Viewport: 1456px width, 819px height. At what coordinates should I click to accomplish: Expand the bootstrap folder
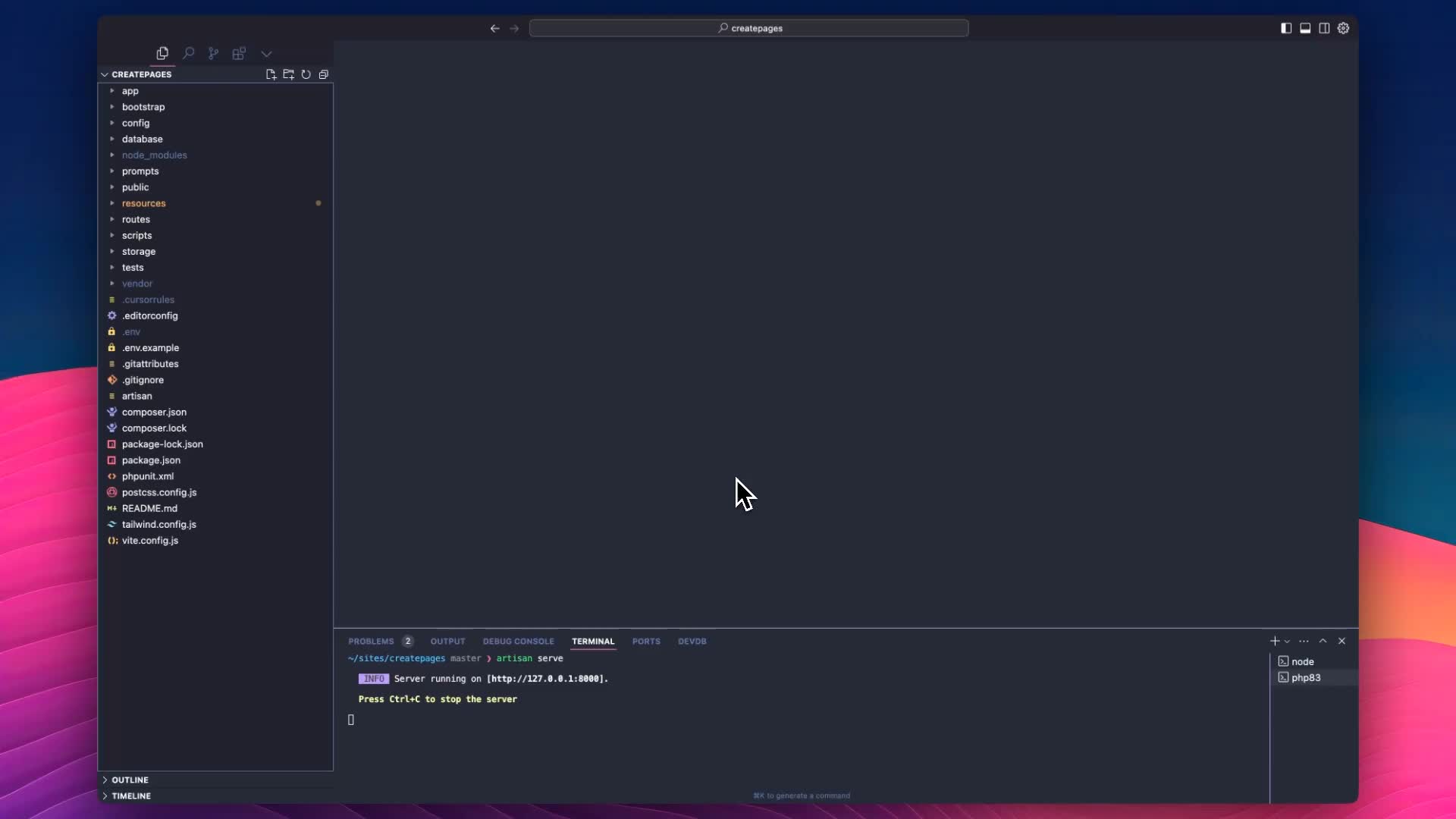[x=215, y=107]
